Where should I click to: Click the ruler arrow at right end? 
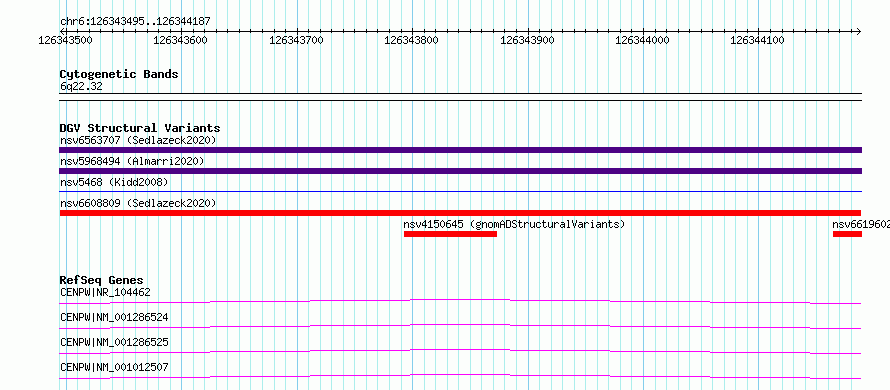tap(858, 31)
